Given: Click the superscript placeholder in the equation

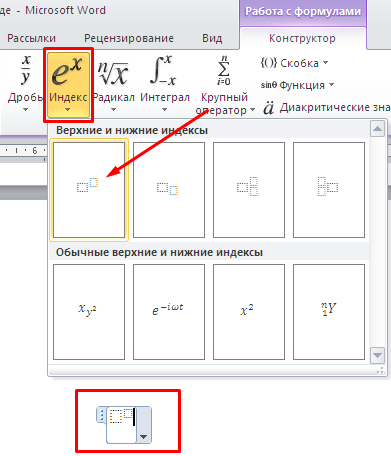Looking at the screenshot, I should pos(128,413).
